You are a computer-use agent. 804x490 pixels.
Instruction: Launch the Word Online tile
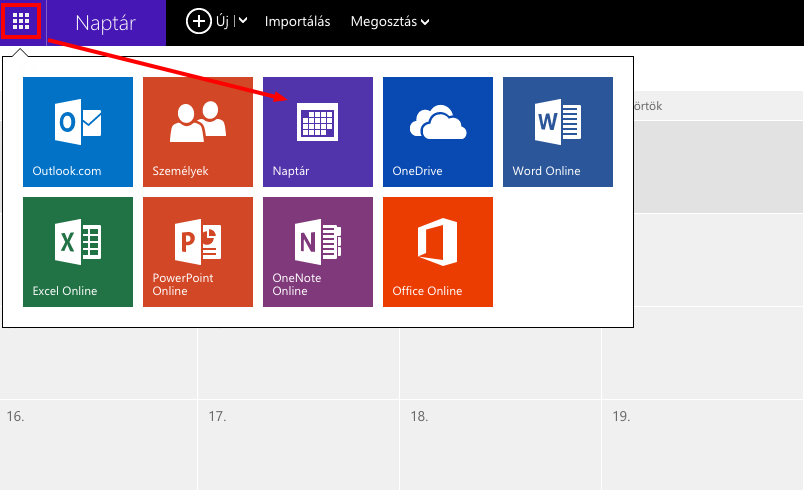[558, 132]
